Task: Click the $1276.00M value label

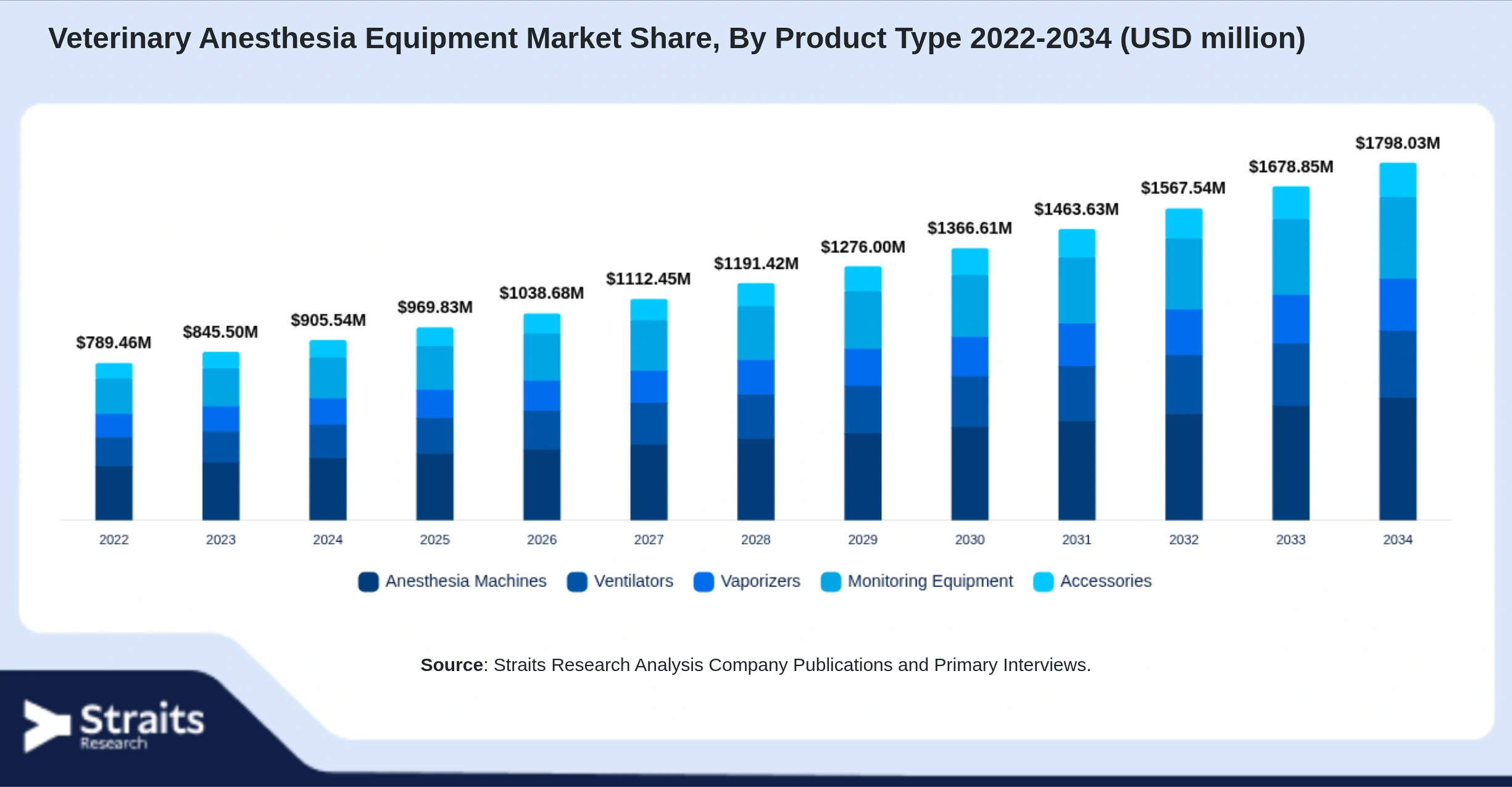Action: (x=863, y=247)
